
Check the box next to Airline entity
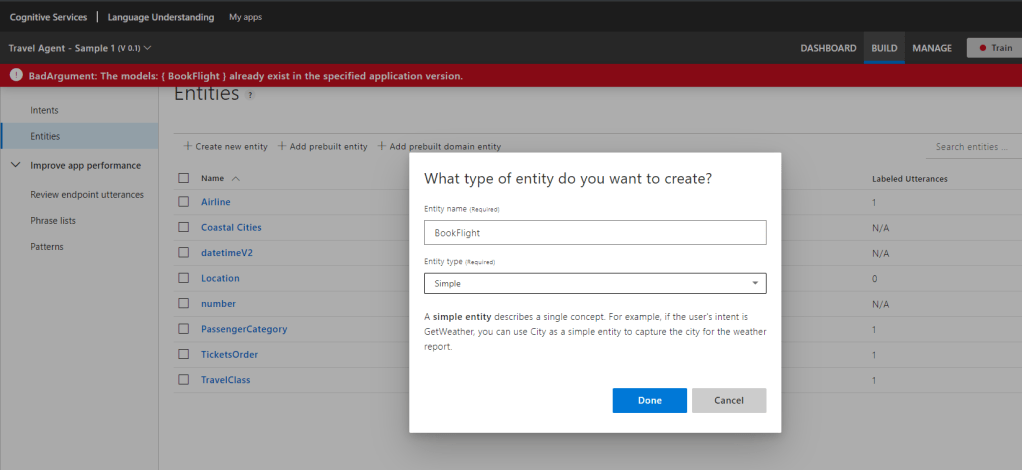183,202
